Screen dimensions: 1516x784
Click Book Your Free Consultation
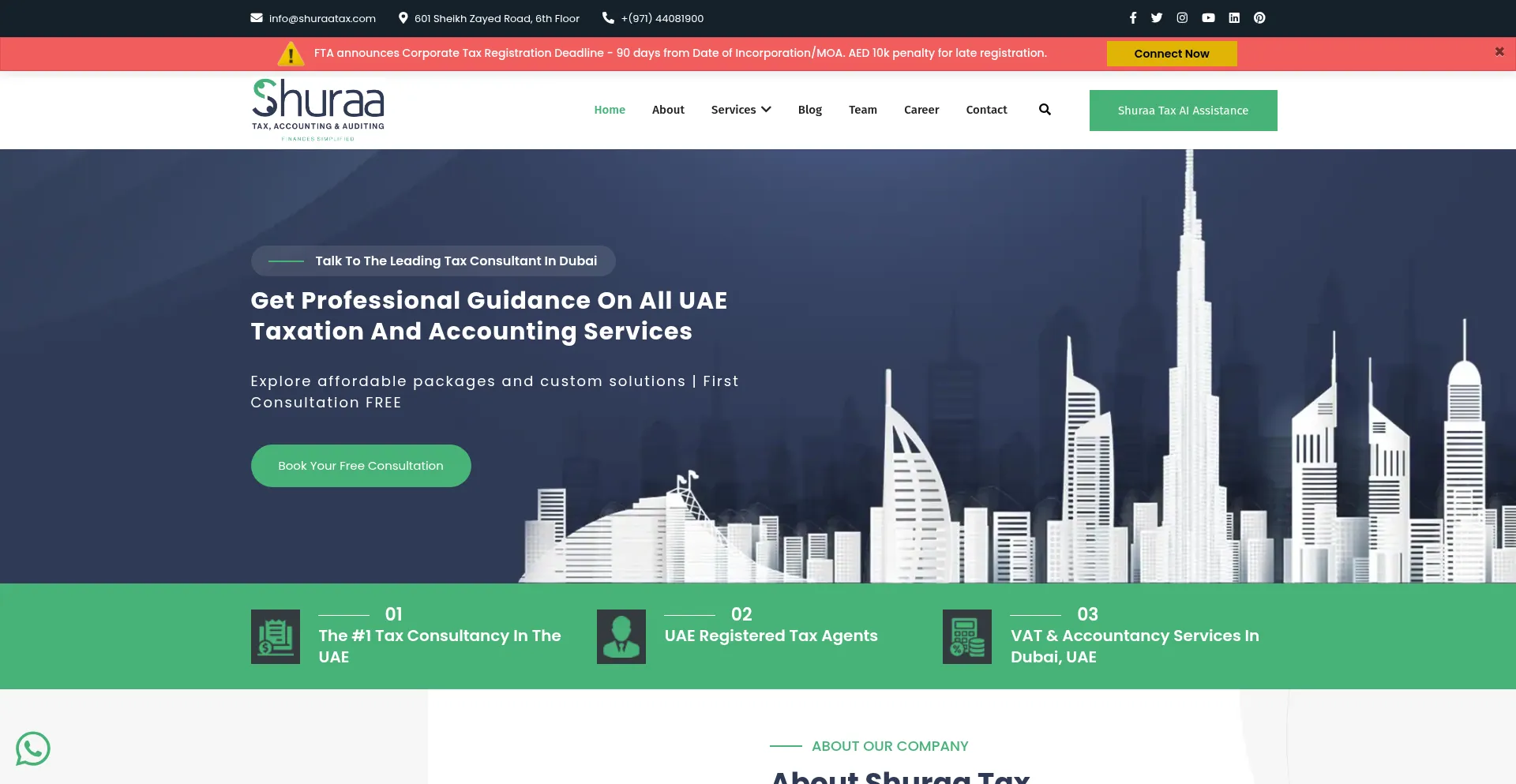click(x=361, y=466)
